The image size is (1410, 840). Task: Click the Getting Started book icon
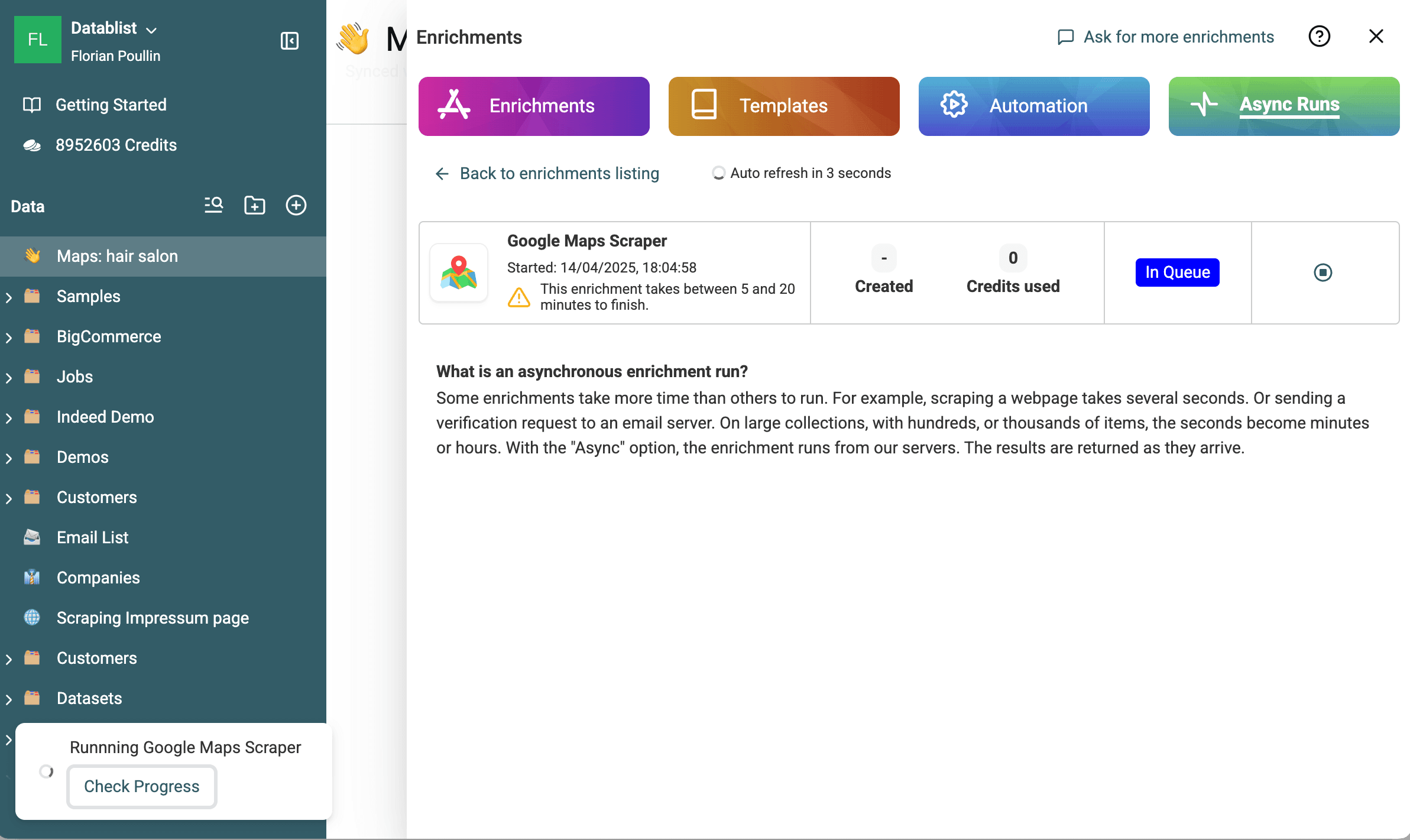[32, 105]
